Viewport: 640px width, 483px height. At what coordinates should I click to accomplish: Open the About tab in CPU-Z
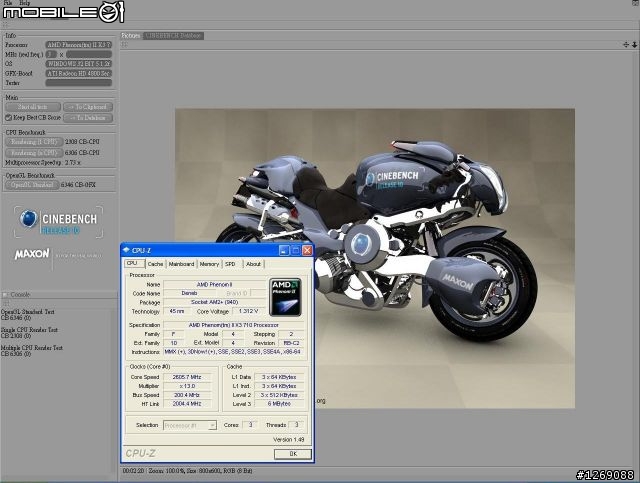[253, 264]
